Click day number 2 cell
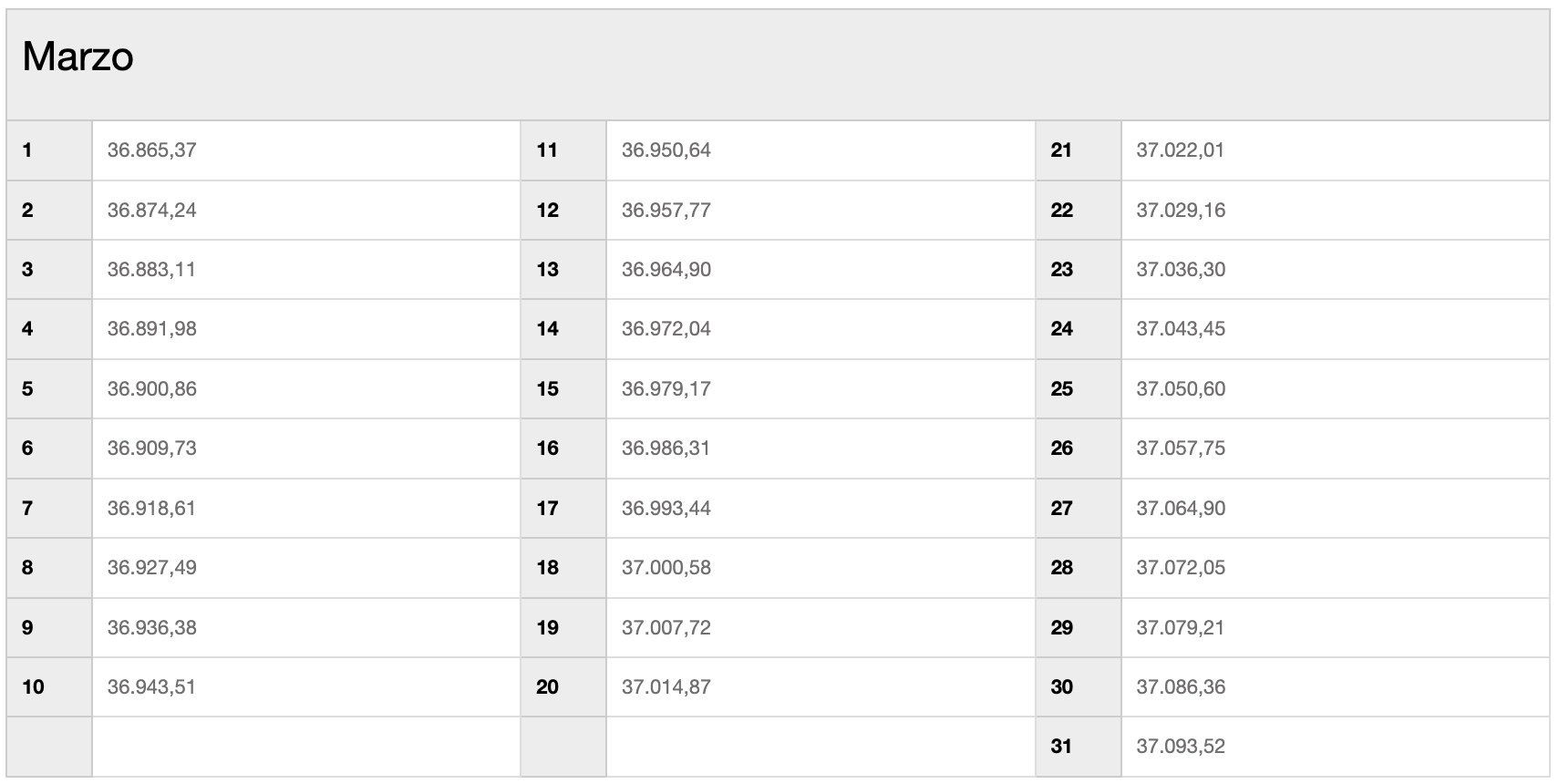The width and height of the screenshot is (1559, 784). 49,210
